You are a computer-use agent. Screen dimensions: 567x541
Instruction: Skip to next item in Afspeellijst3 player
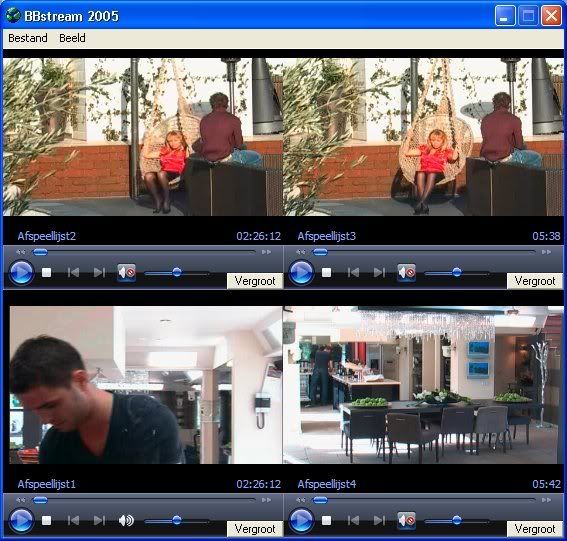tap(379, 272)
